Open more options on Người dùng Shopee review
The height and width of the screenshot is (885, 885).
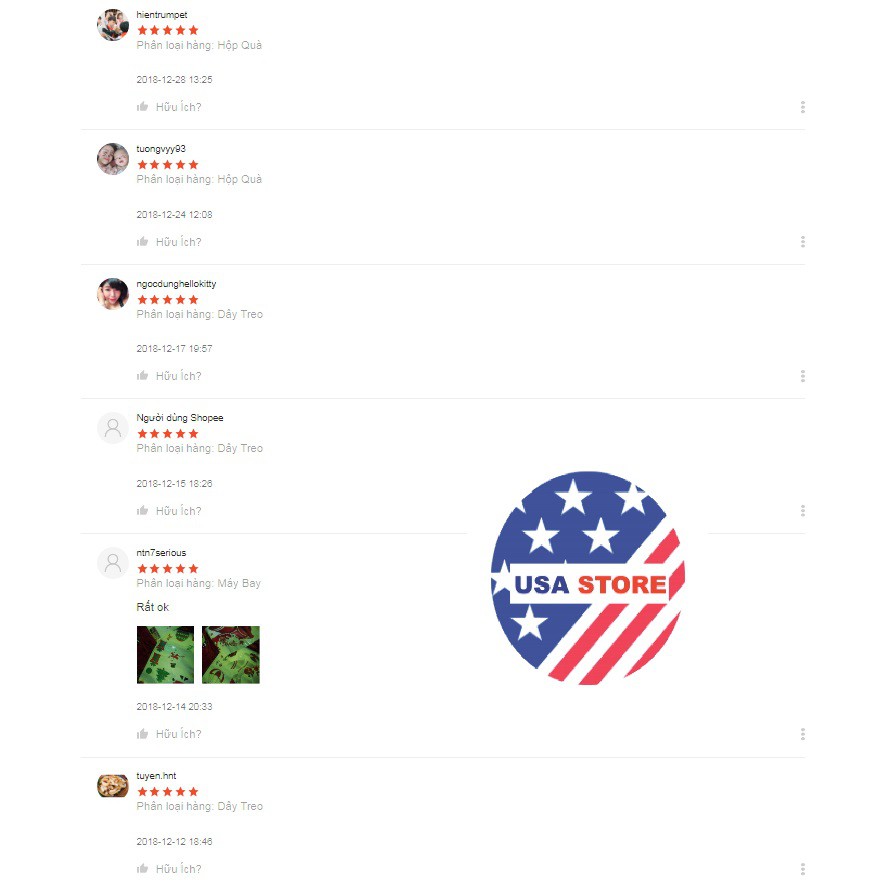(803, 511)
